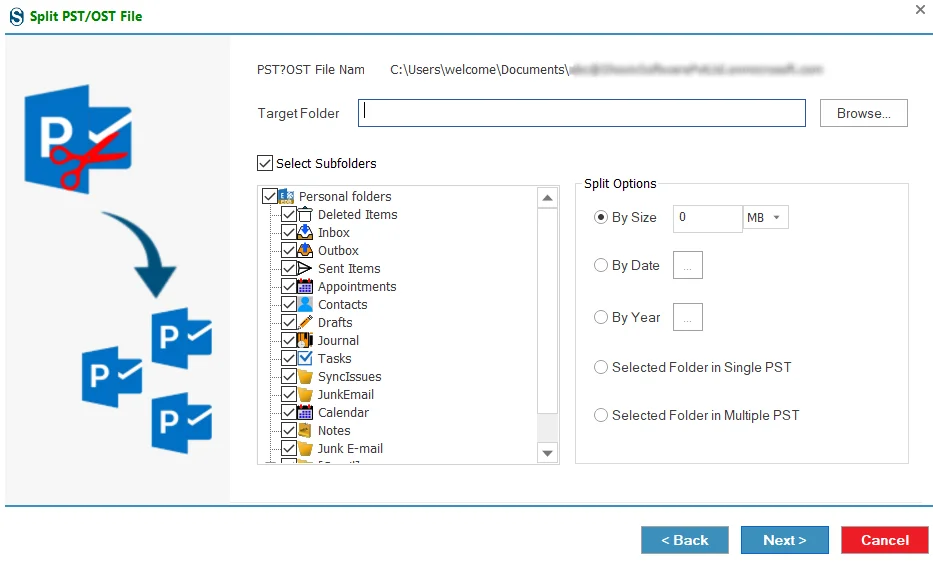Click the Personal folders root icon

coord(286,196)
